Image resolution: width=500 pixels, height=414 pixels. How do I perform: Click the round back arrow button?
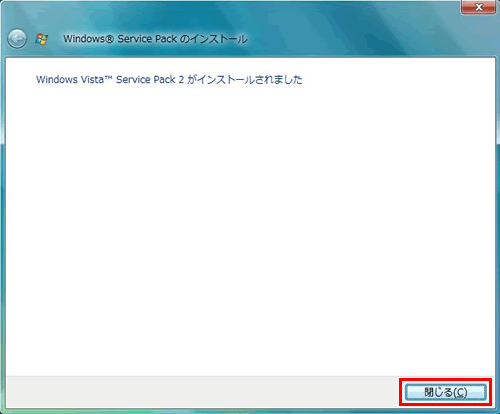[17, 39]
